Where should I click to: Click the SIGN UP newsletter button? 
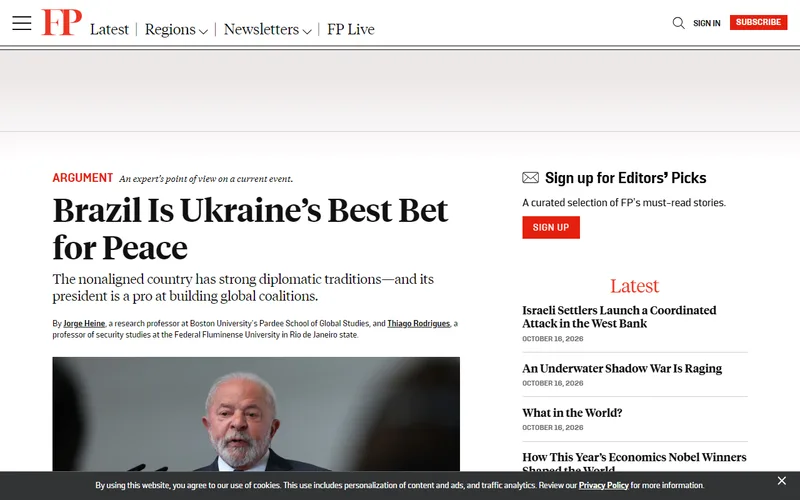point(551,228)
